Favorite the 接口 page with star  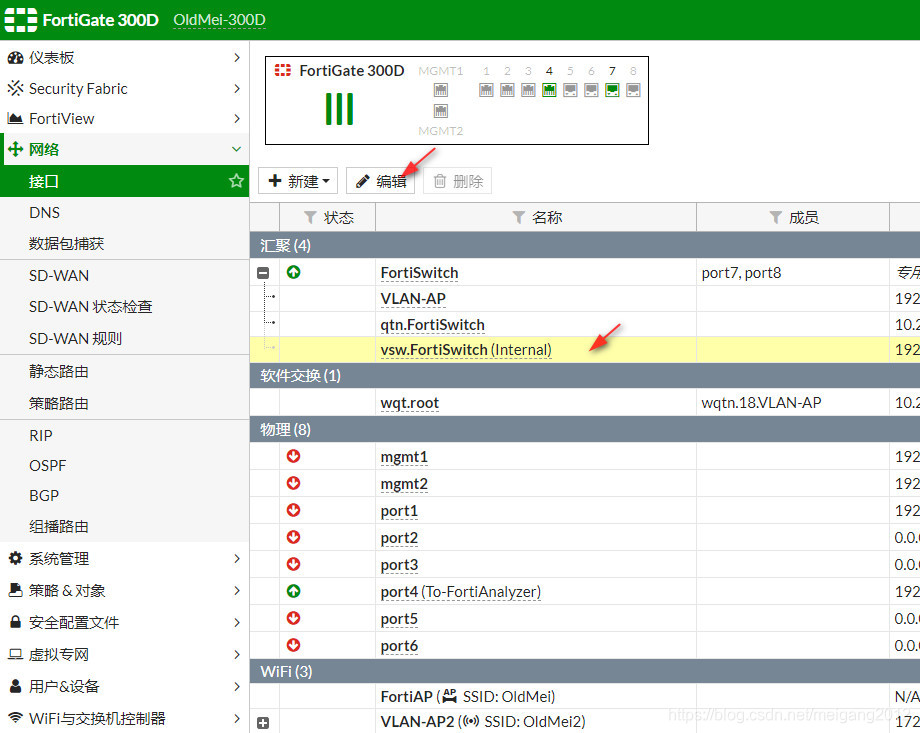pos(236,181)
